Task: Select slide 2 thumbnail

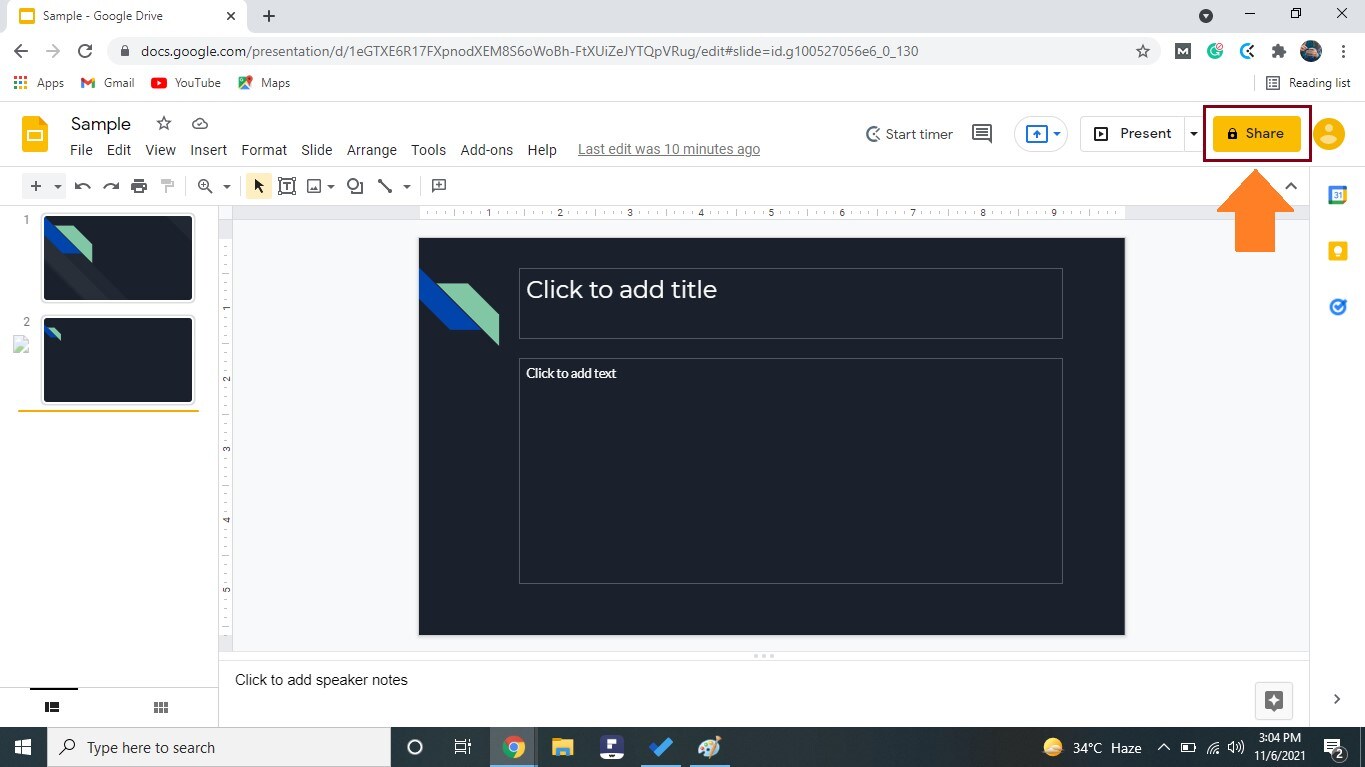Action: tap(117, 359)
